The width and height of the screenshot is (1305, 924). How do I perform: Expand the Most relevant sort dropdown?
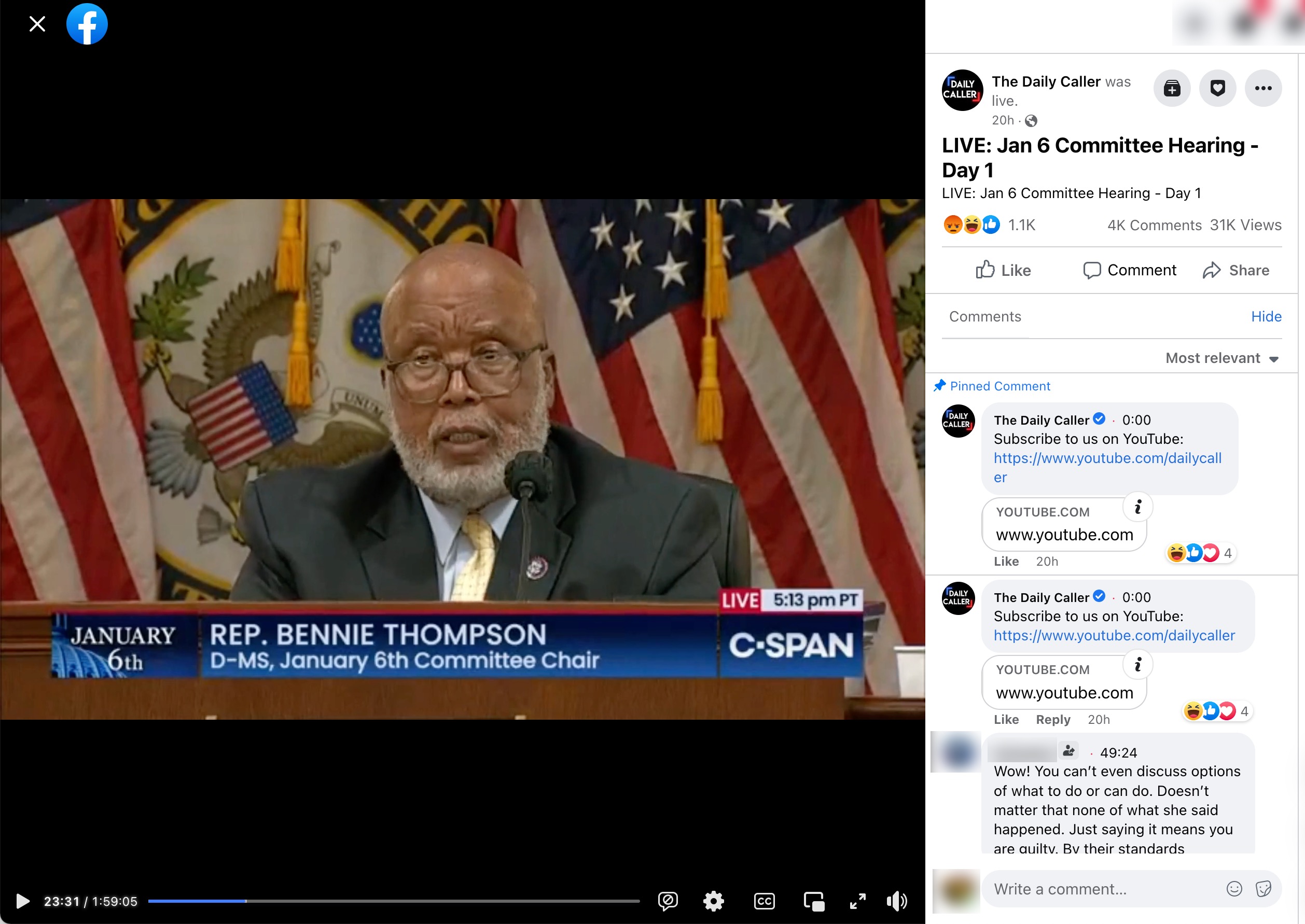tap(1221, 358)
